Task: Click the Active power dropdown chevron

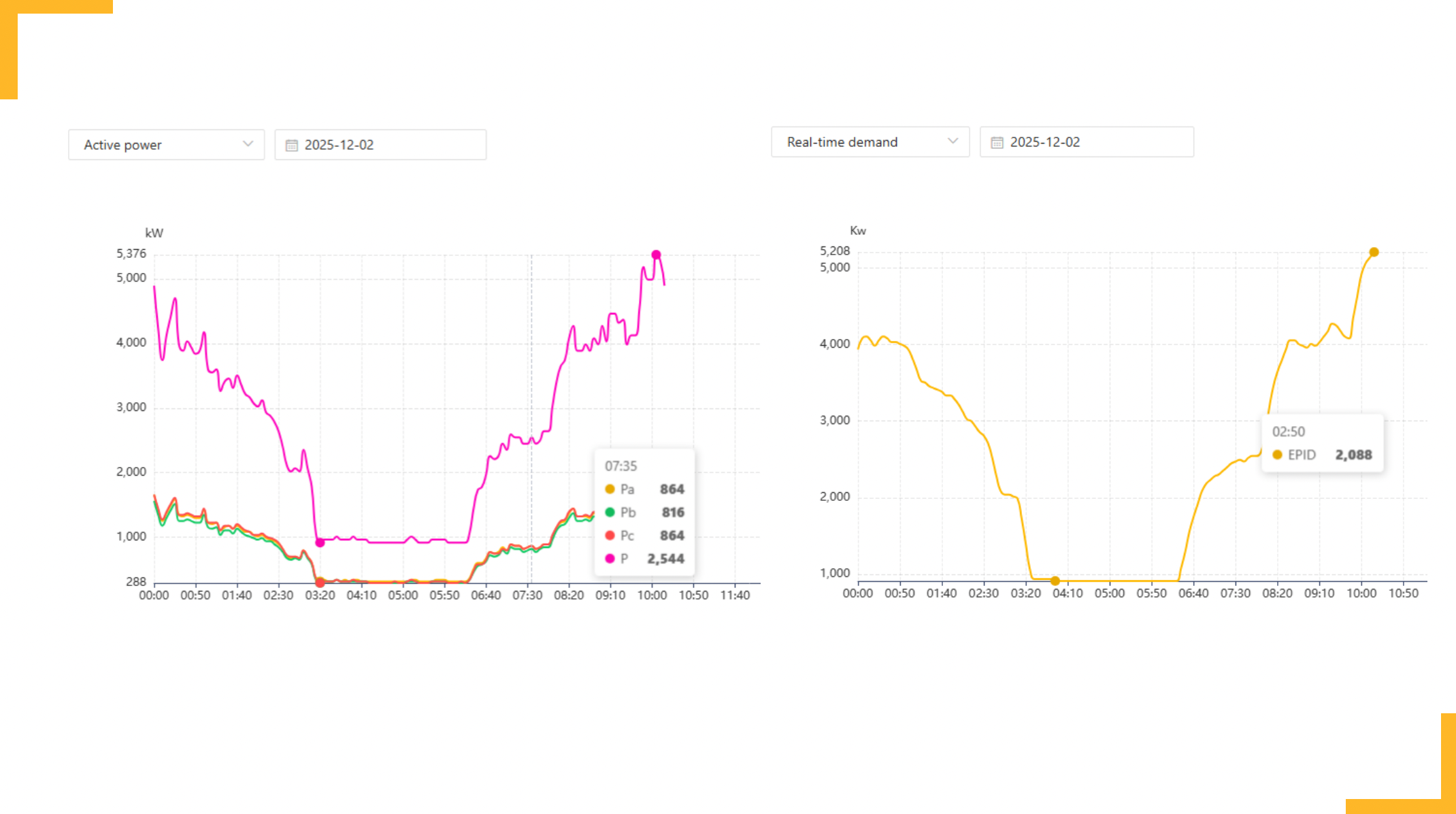Action: 248,144
